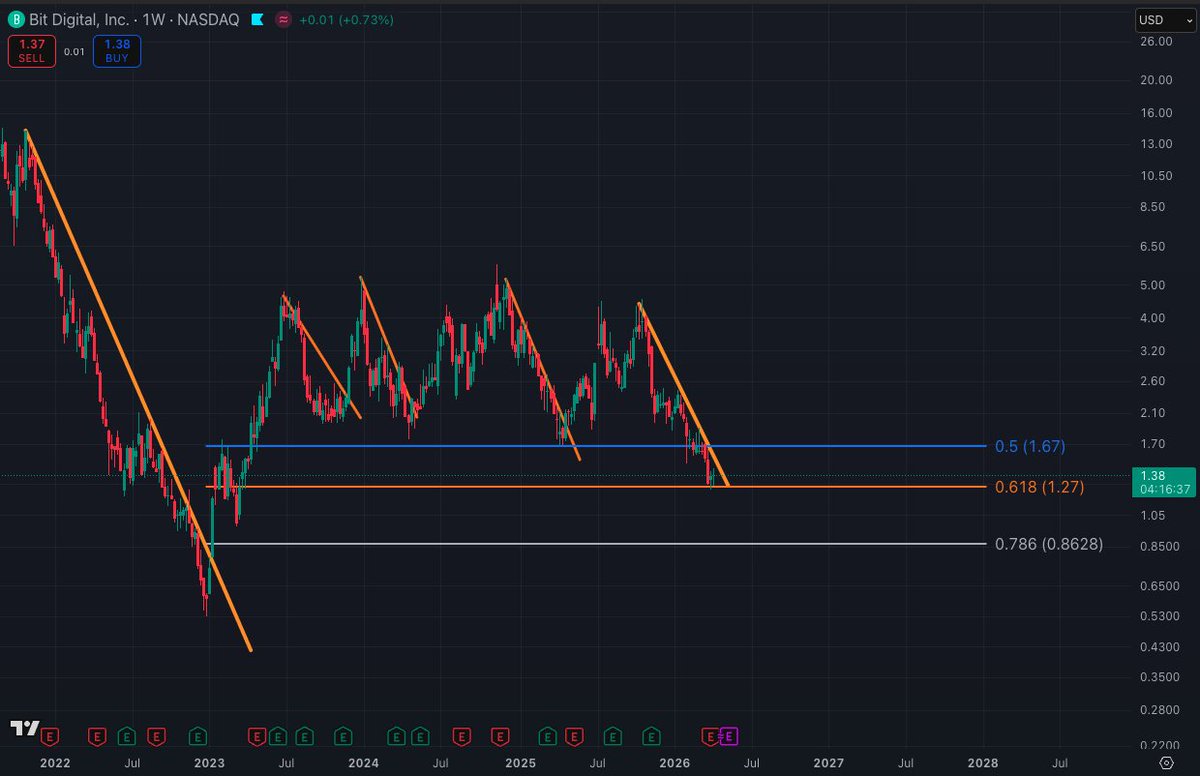Image resolution: width=1200 pixels, height=776 pixels.
Task: Click the 26.00 value on the price scale
Action: pos(1155,41)
